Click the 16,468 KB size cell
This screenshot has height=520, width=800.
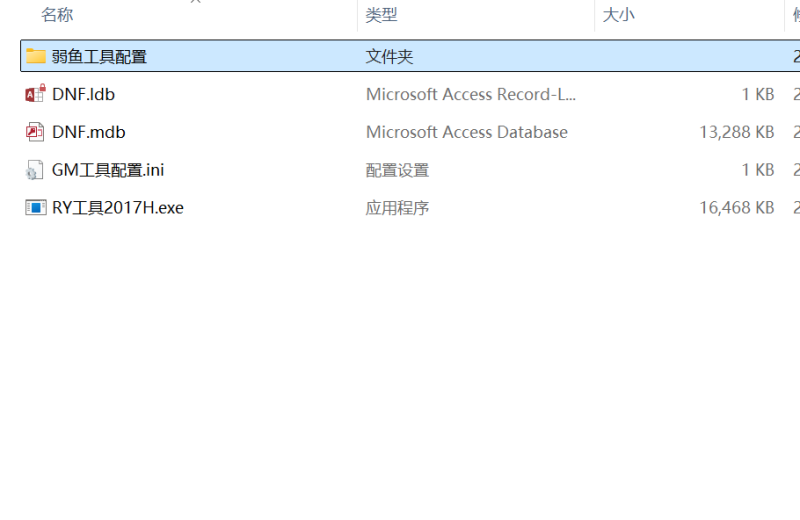[x=737, y=208]
